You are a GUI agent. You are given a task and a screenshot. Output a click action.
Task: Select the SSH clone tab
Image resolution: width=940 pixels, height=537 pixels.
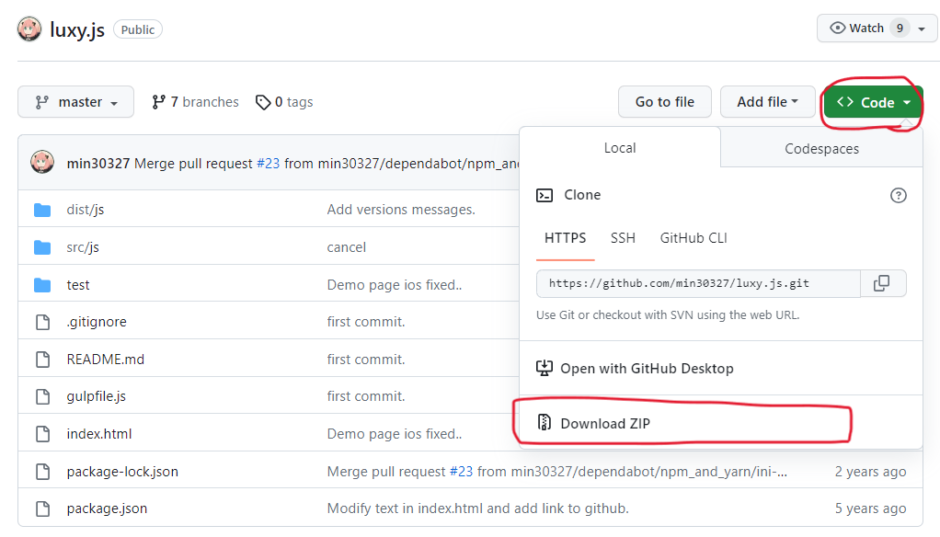622,238
